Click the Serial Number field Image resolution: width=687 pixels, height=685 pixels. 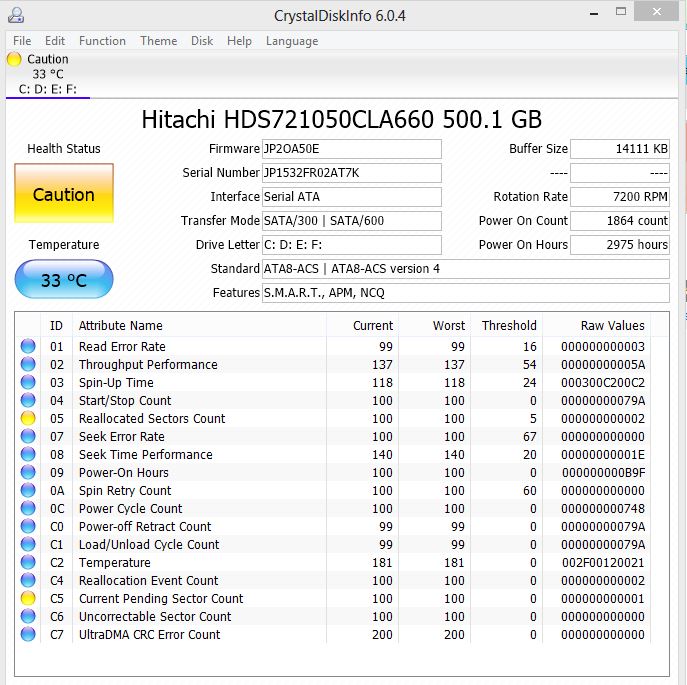(351, 173)
